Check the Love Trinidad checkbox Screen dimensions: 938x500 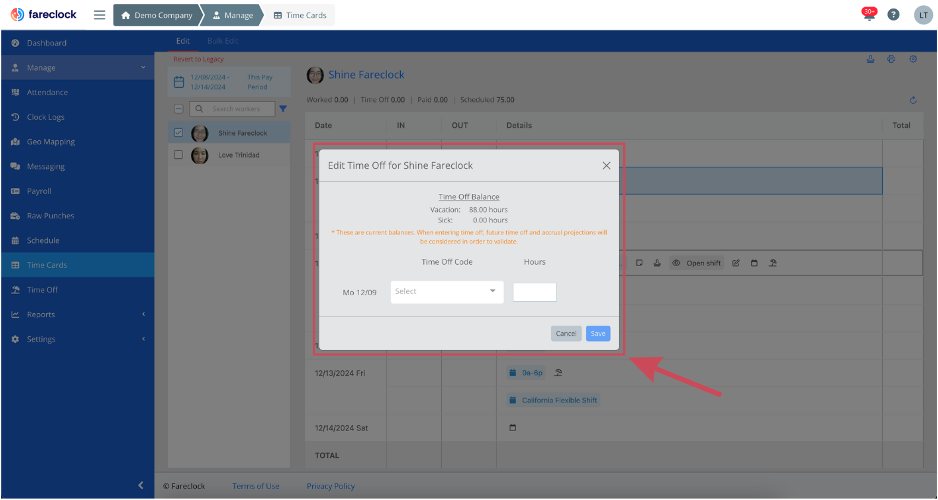(178, 155)
